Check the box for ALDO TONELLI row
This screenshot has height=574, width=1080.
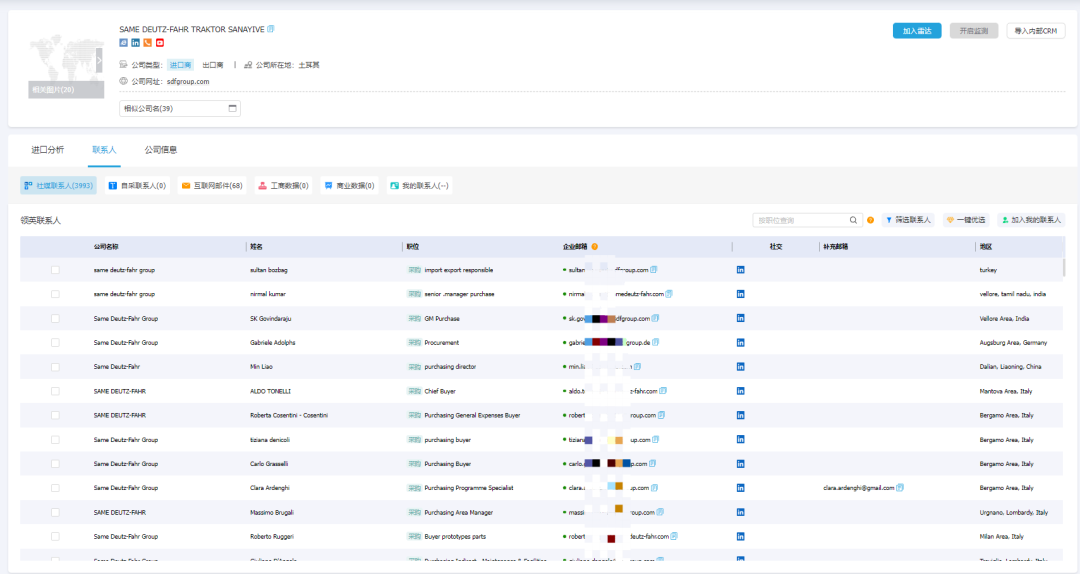[55, 391]
